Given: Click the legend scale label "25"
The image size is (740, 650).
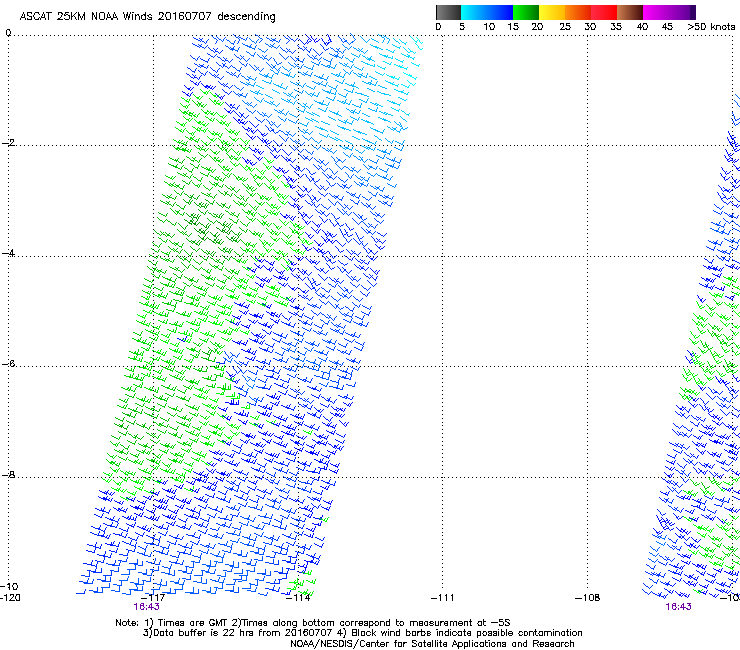Looking at the screenshot, I should click(565, 27).
